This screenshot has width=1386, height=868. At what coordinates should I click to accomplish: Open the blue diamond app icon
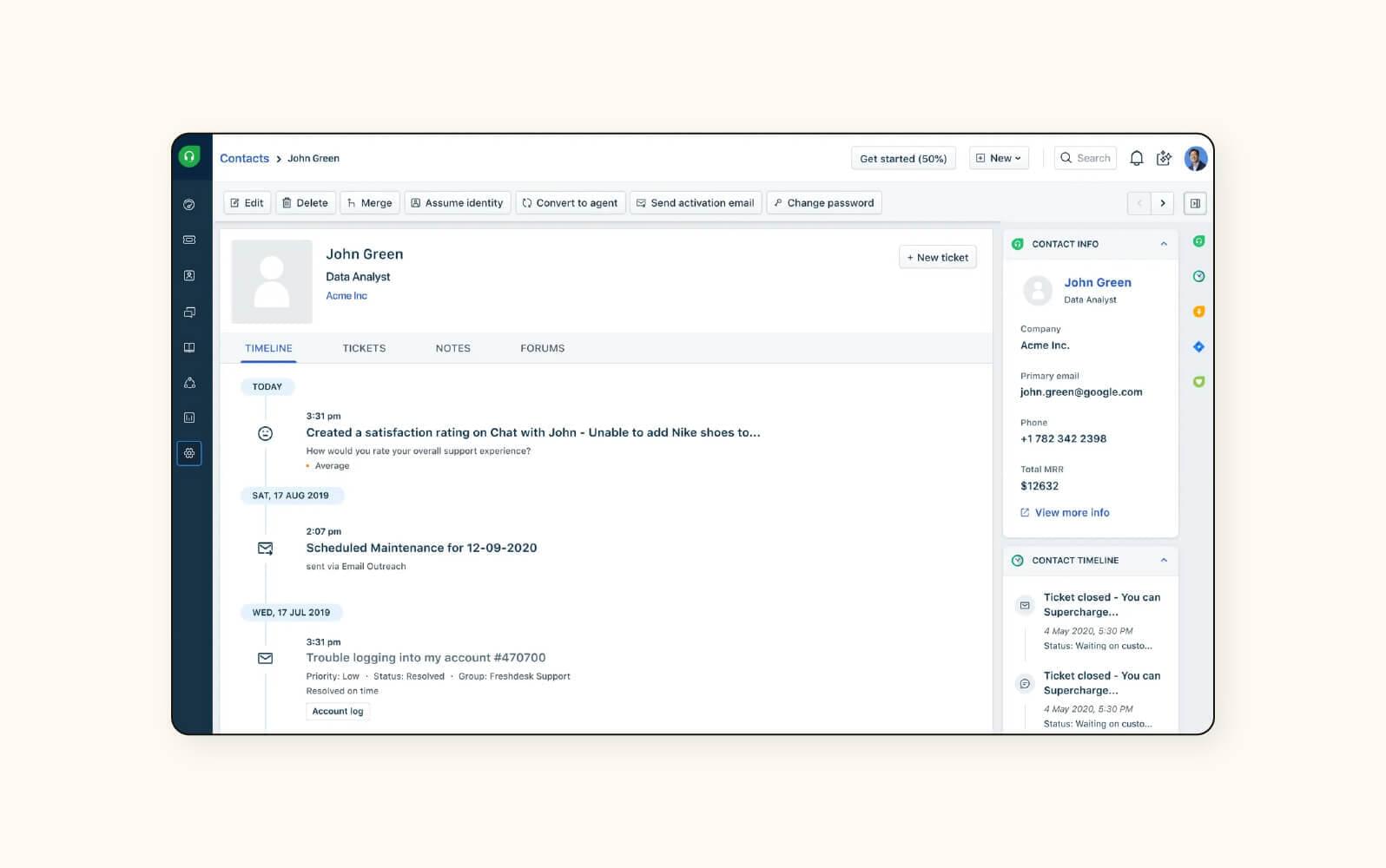click(x=1198, y=346)
